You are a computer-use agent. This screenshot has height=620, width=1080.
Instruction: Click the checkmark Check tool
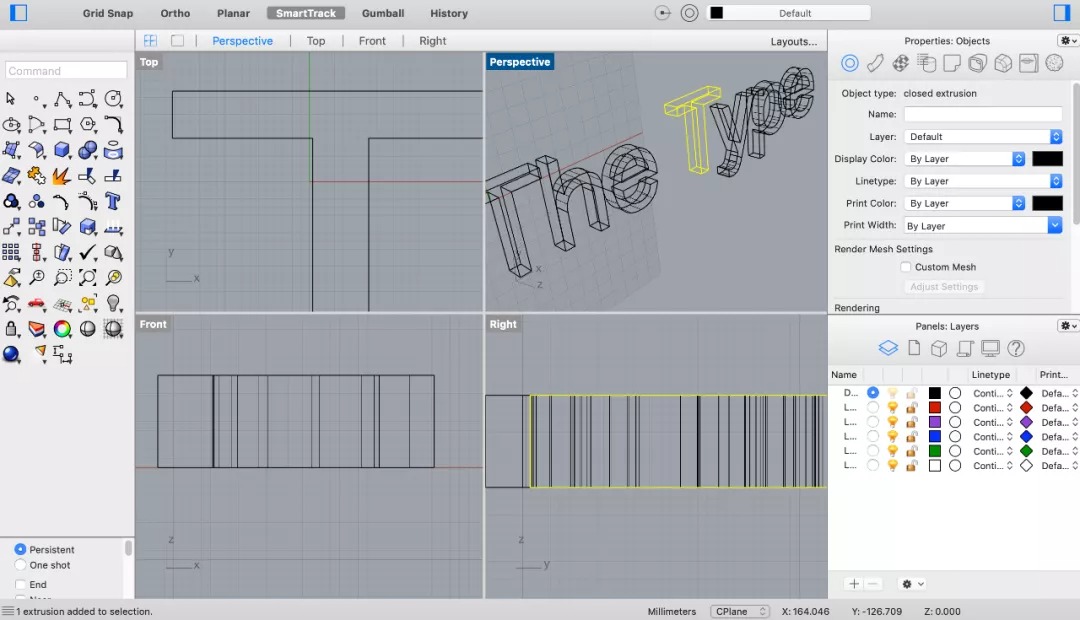[87, 252]
